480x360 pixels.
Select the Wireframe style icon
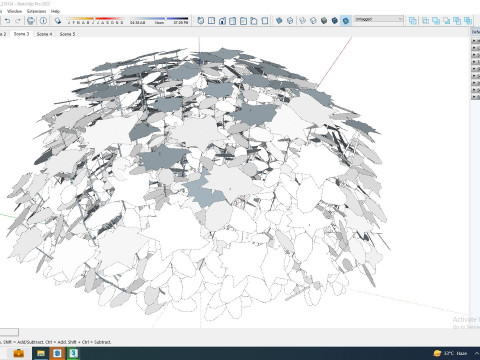tap(302, 21)
